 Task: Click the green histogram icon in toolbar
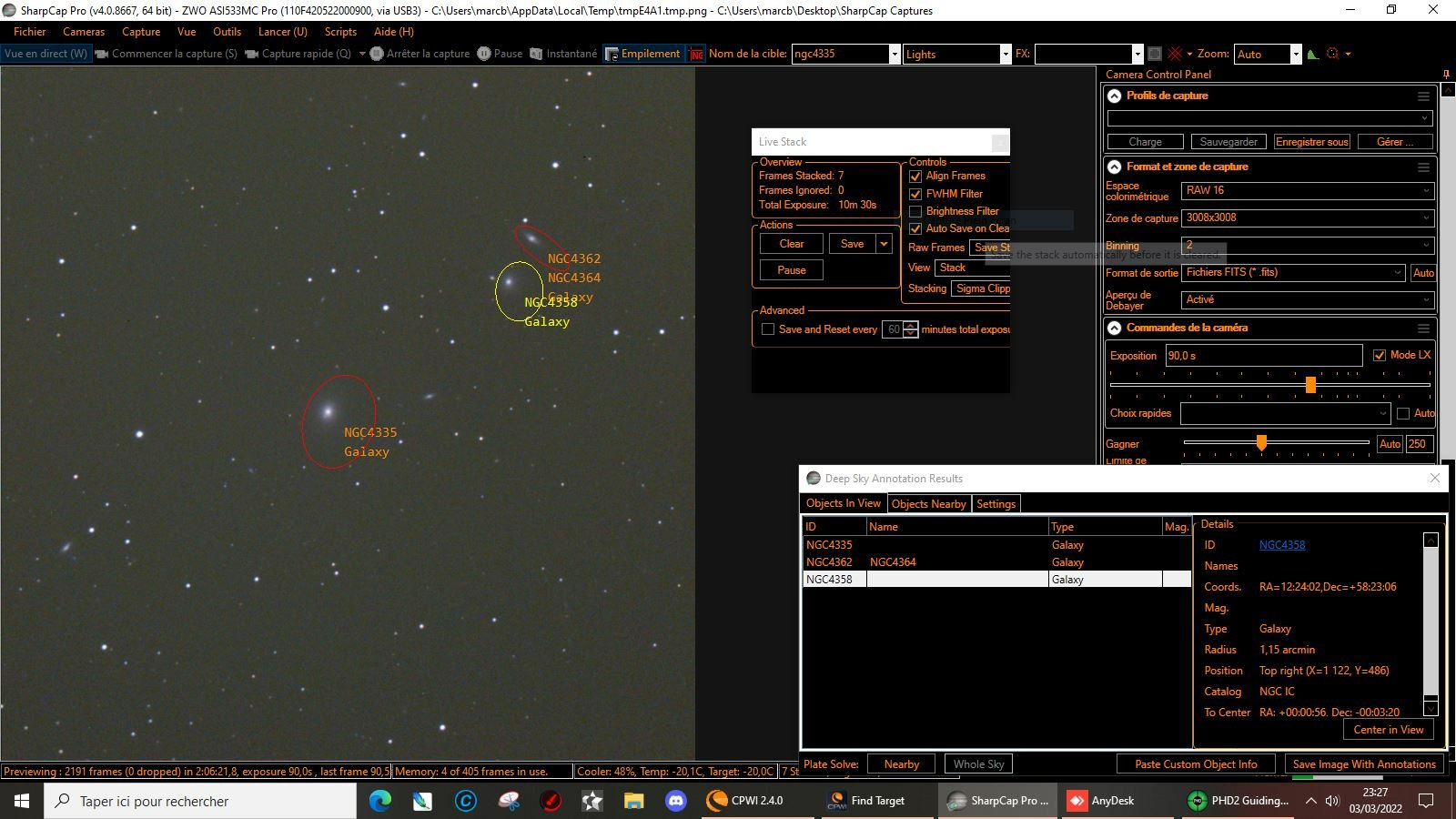point(1312,54)
